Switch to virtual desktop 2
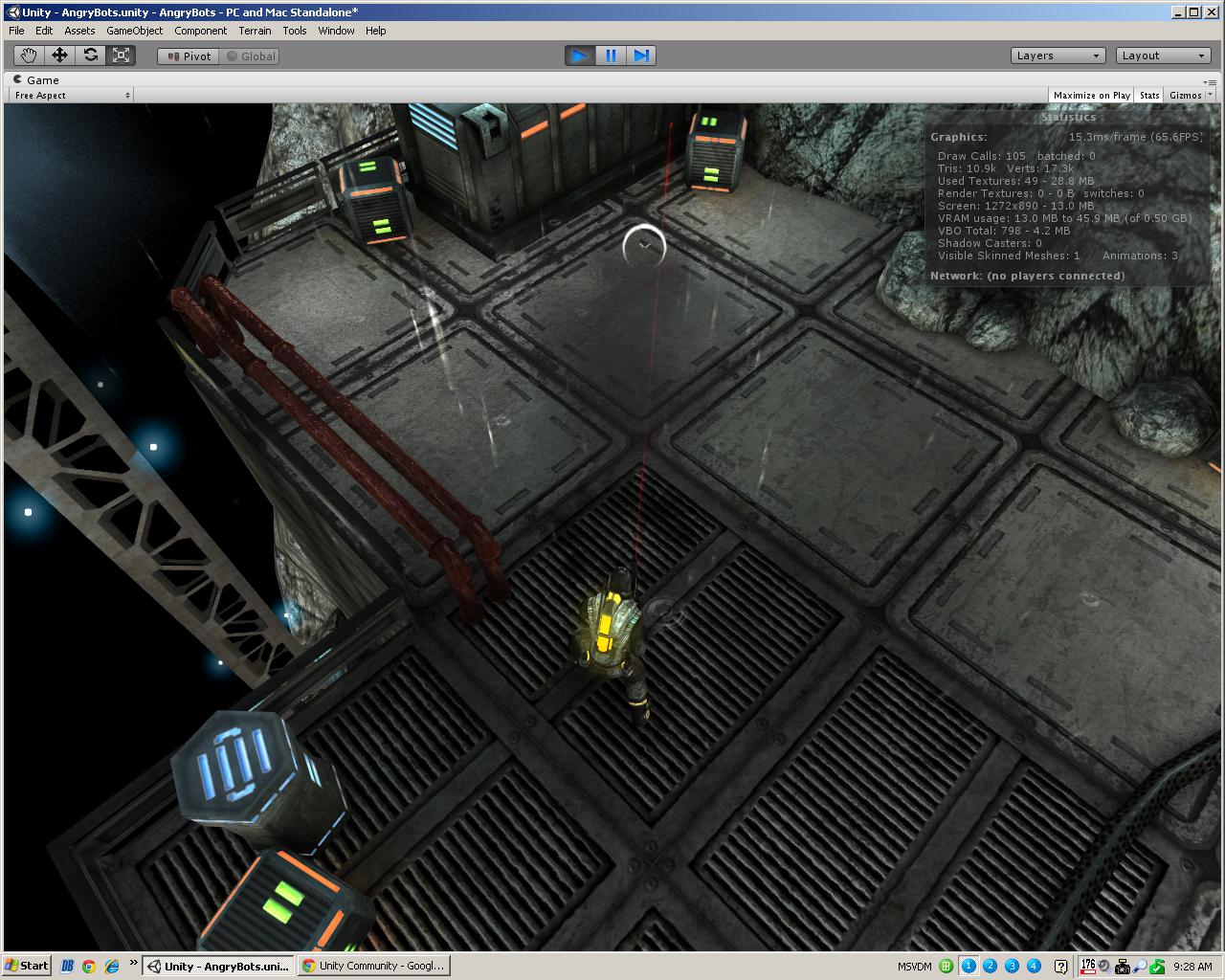 991,966
